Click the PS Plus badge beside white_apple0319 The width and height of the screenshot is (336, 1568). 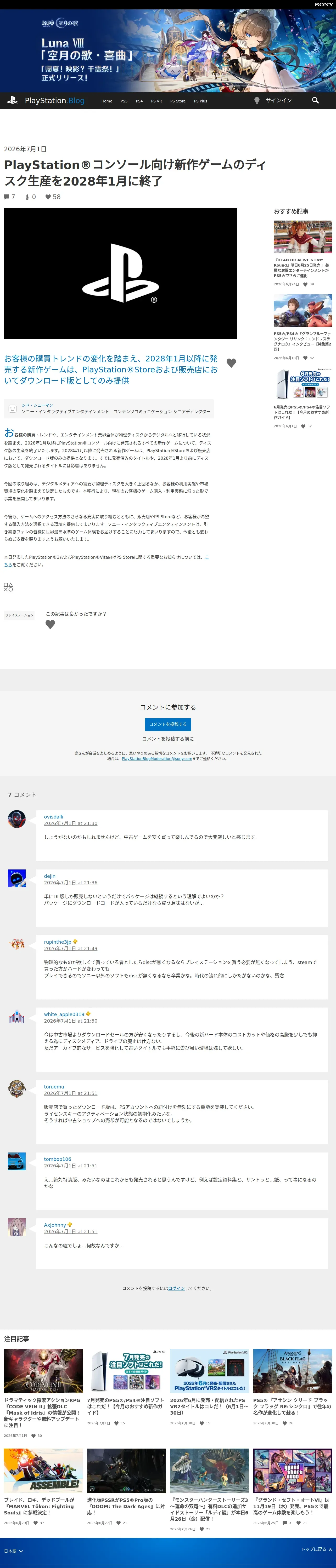click(88, 1014)
